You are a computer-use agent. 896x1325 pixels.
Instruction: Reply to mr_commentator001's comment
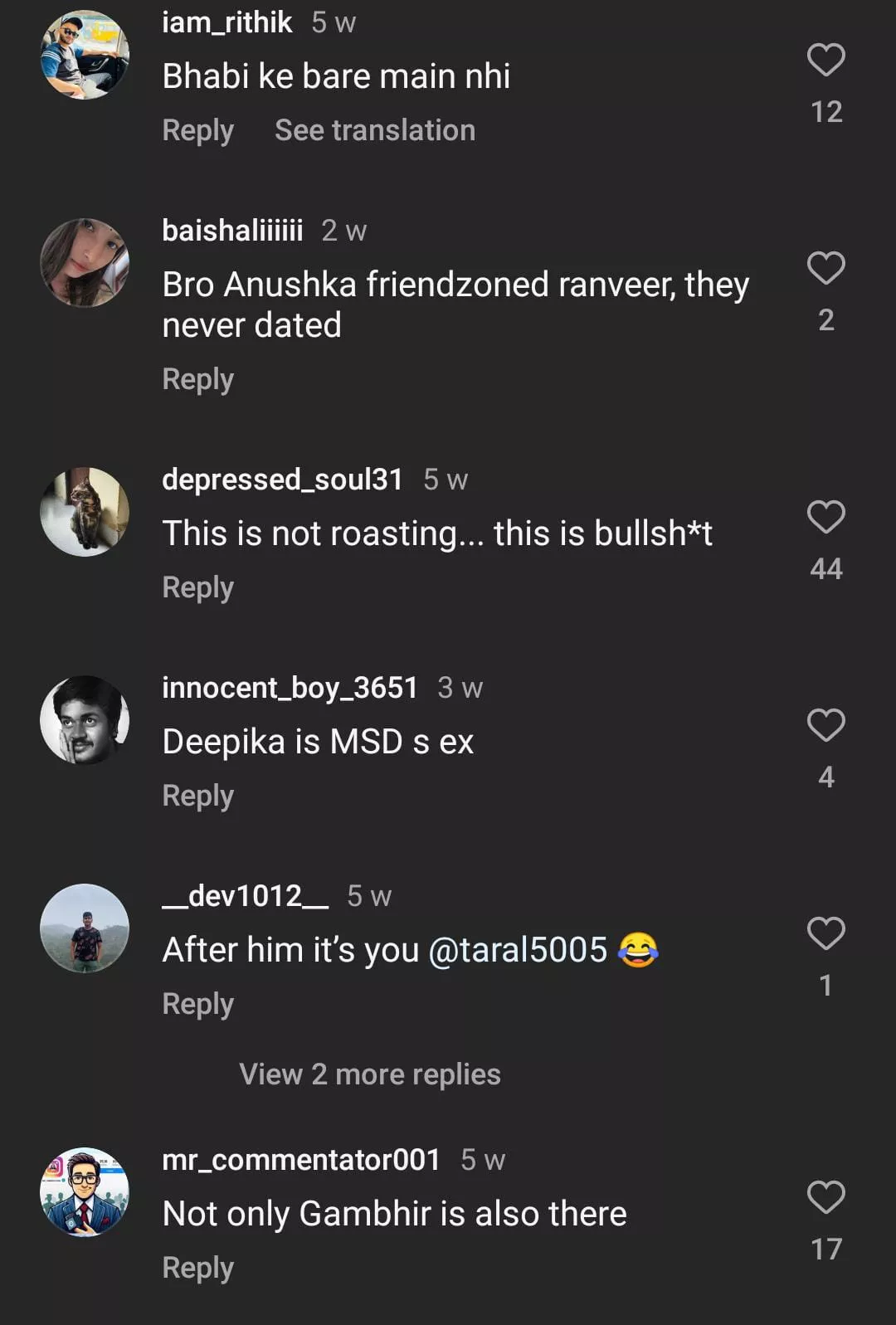click(x=197, y=1268)
